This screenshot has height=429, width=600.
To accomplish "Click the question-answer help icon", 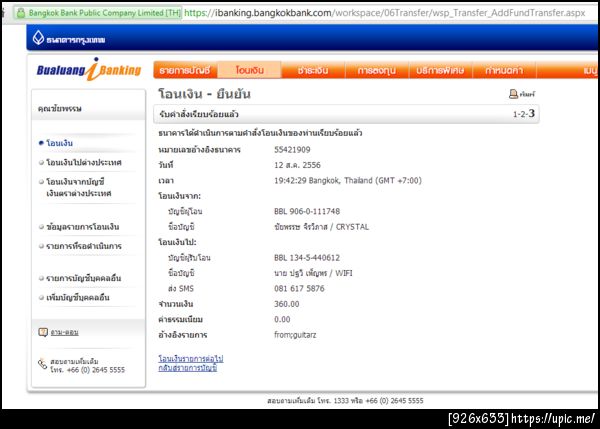I will [43, 332].
